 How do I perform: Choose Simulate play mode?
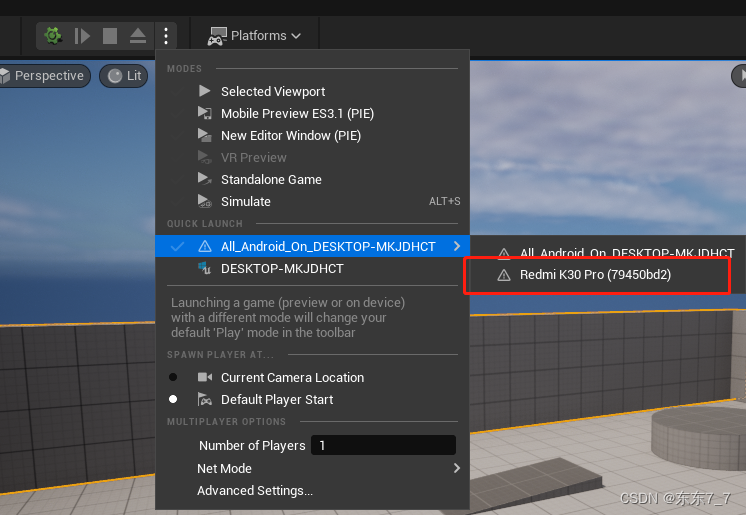click(312, 201)
